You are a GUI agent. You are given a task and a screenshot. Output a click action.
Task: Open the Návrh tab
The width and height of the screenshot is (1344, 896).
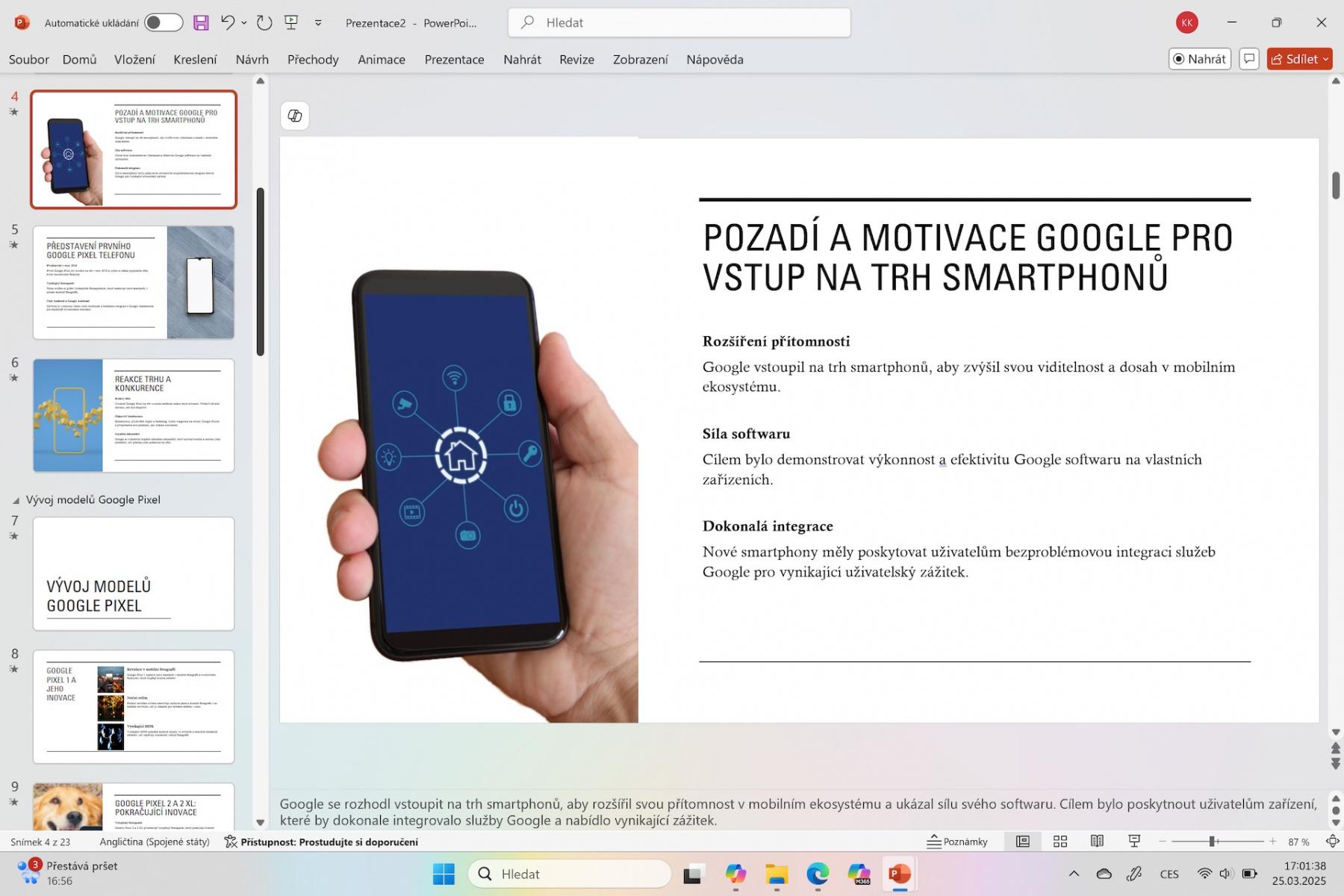(x=252, y=59)
